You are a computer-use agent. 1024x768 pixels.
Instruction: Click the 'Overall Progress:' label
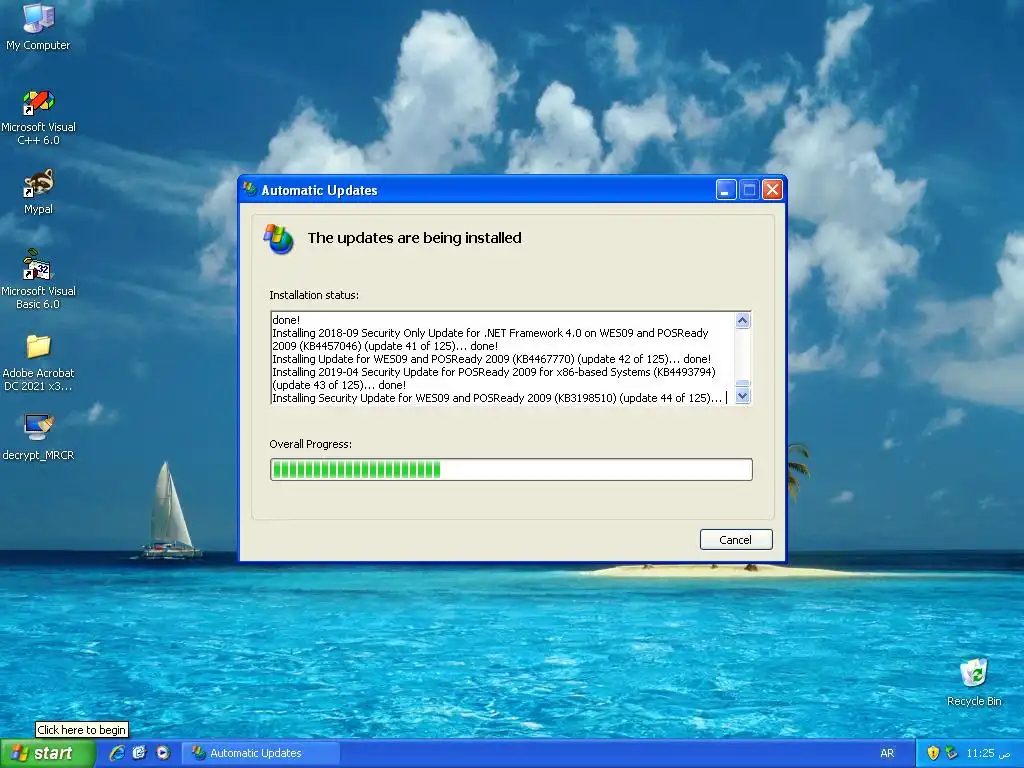[311, 444]
